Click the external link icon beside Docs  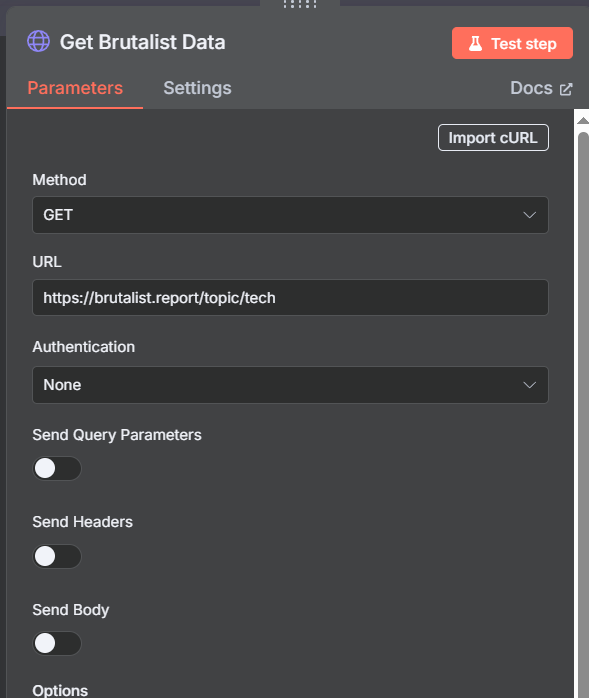pyautogui.click(x=566, y=89)
